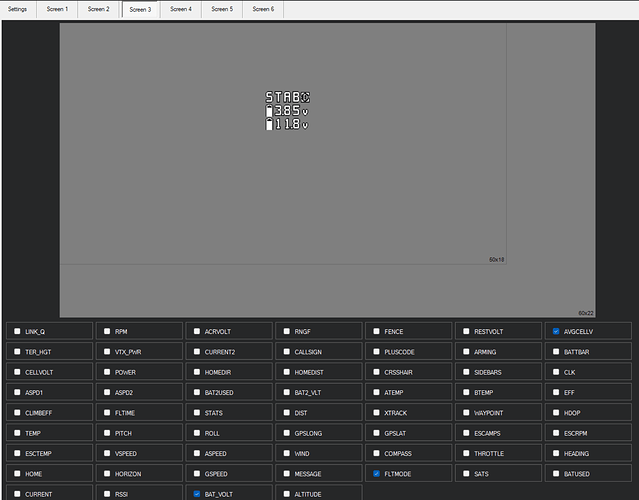Enable the ASPD2 checkbox
This screenshot has height=500, width=639.
pos(107,392)
